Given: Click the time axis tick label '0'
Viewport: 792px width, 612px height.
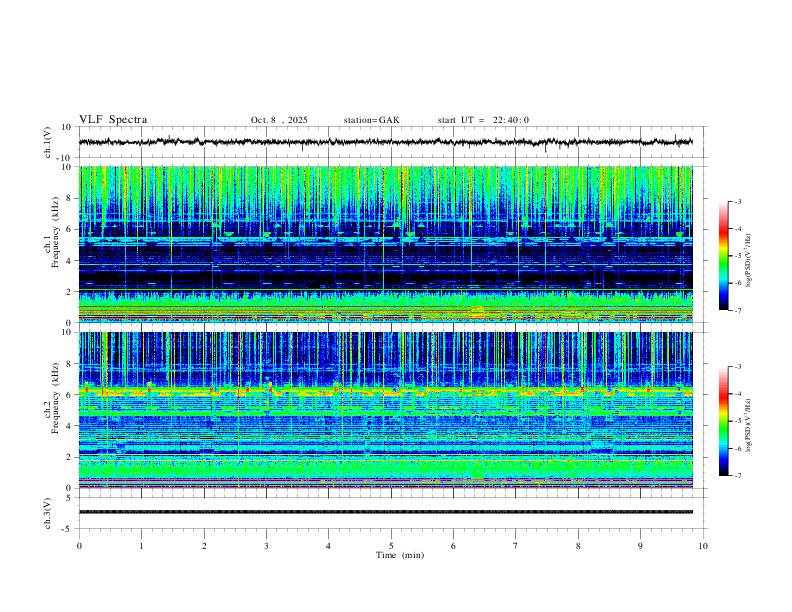Looking at the screenshot, I should click(x=79, y=546).
